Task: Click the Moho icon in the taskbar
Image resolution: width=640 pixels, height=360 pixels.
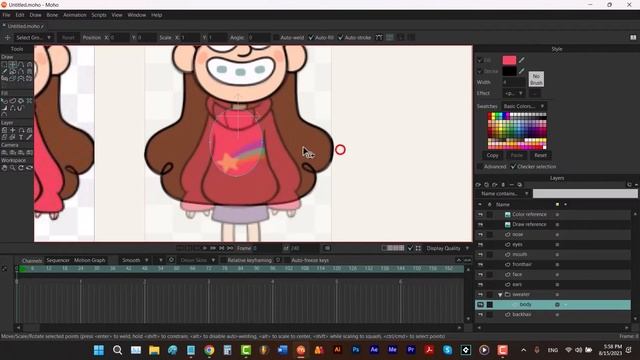Action: pos(301,350)
